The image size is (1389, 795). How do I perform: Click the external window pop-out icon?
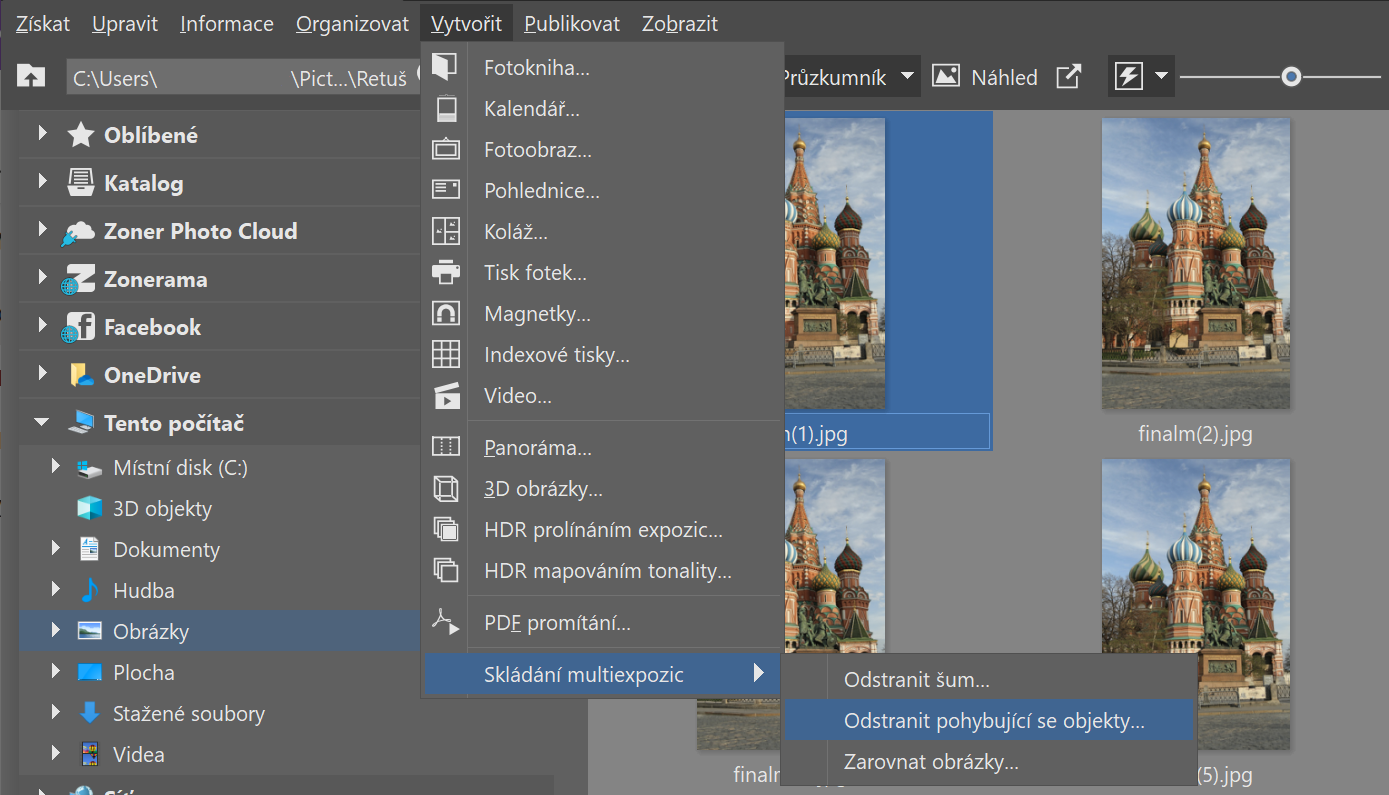tap(1069, 76)
